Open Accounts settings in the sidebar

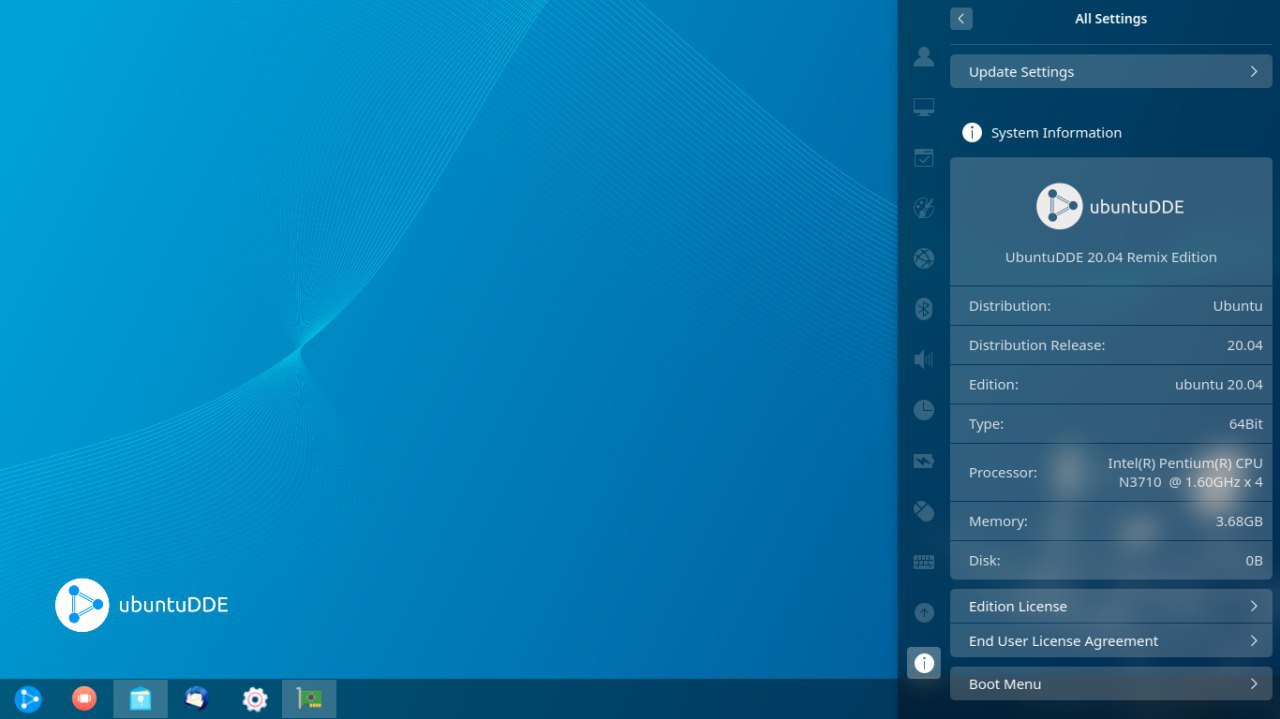(924, 57)
